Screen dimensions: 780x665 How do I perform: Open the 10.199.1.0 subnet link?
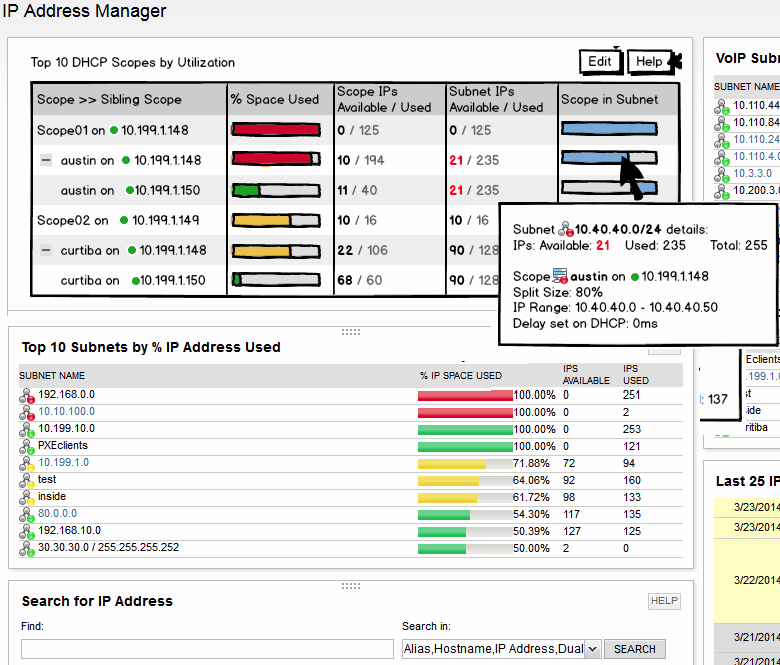(64, 462)
